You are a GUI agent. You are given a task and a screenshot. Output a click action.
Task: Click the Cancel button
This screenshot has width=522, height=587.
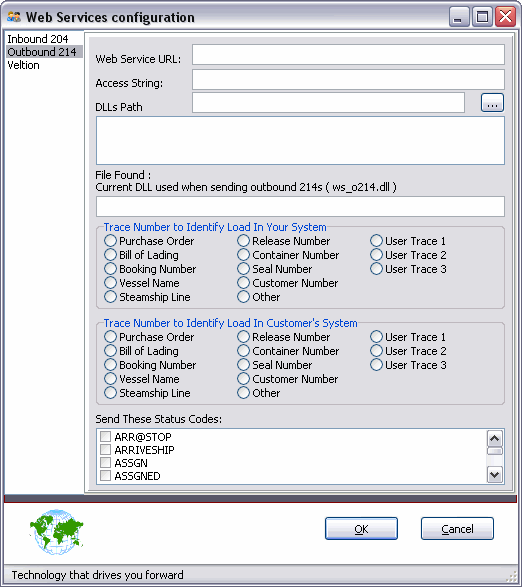pyautogui.click(x=457, y=529)
